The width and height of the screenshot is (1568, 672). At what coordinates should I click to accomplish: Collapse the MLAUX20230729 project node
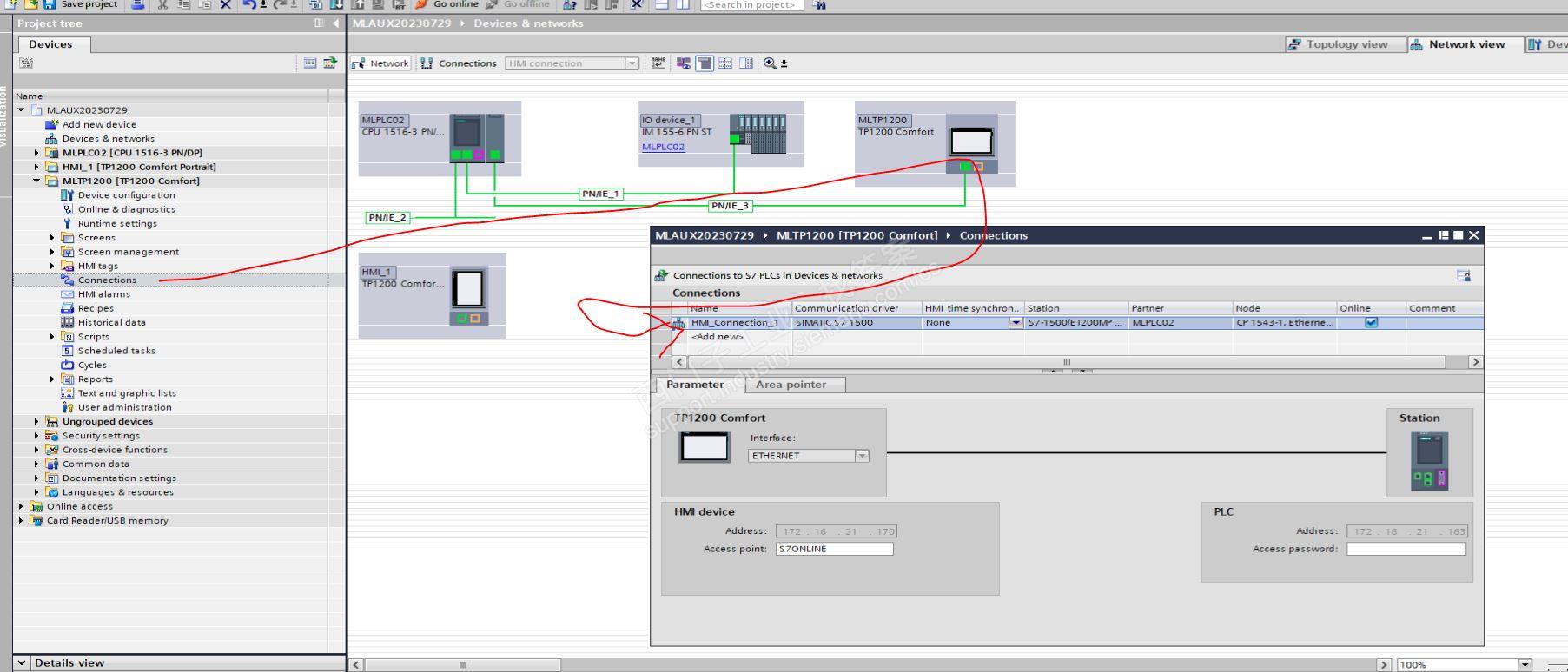21,110
